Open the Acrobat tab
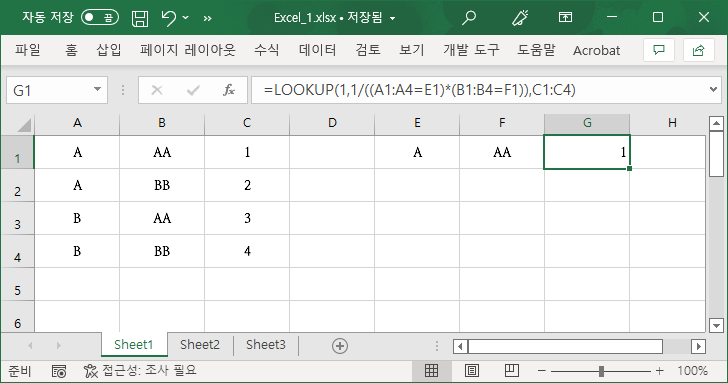Viewport: 728px width, 383px height. pyautogui.click(x=596, y=50)
